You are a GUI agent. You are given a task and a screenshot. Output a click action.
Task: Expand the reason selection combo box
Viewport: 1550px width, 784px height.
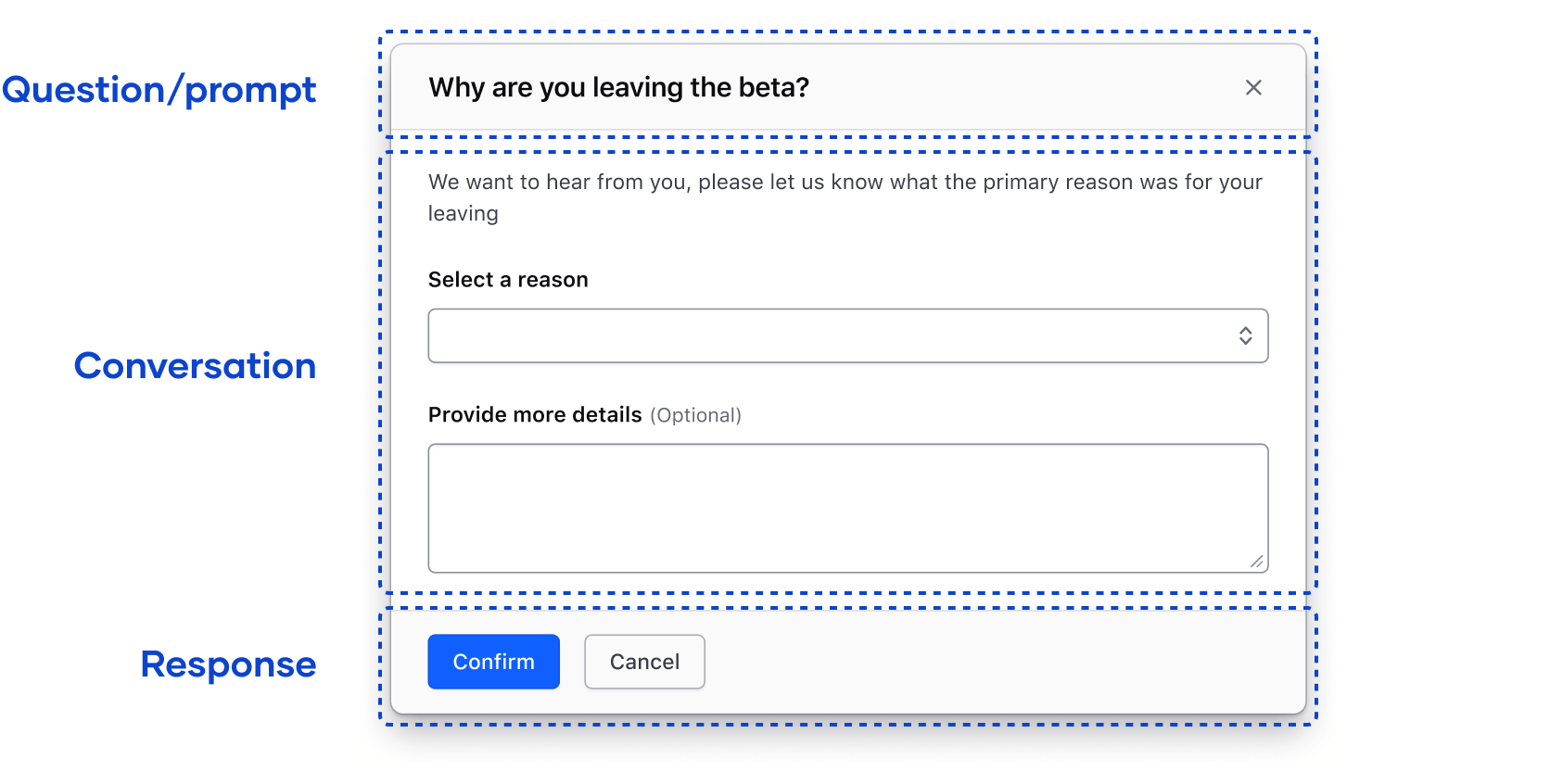[x=848, y=335]
